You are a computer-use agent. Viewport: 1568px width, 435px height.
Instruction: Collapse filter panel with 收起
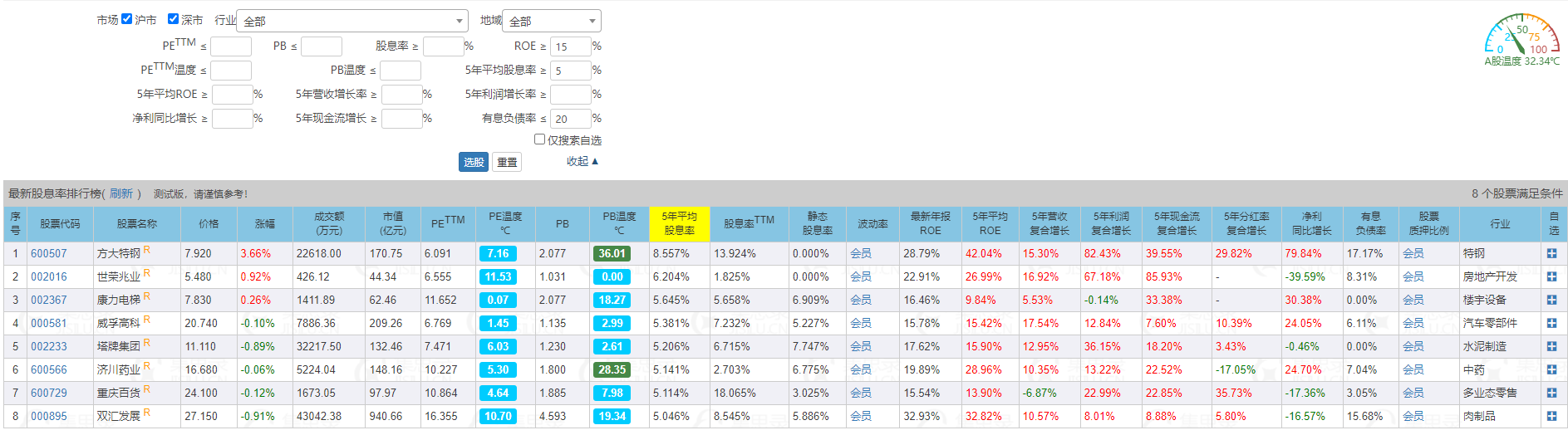pyautogui.click(x=582, y=161)
